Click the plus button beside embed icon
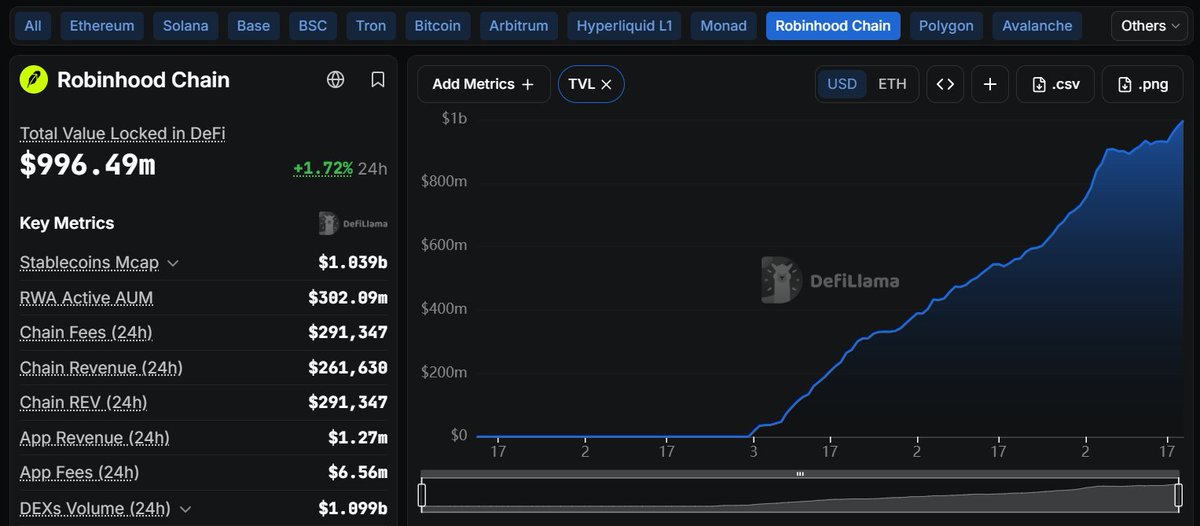1200x526 pixels. [990, 84]
